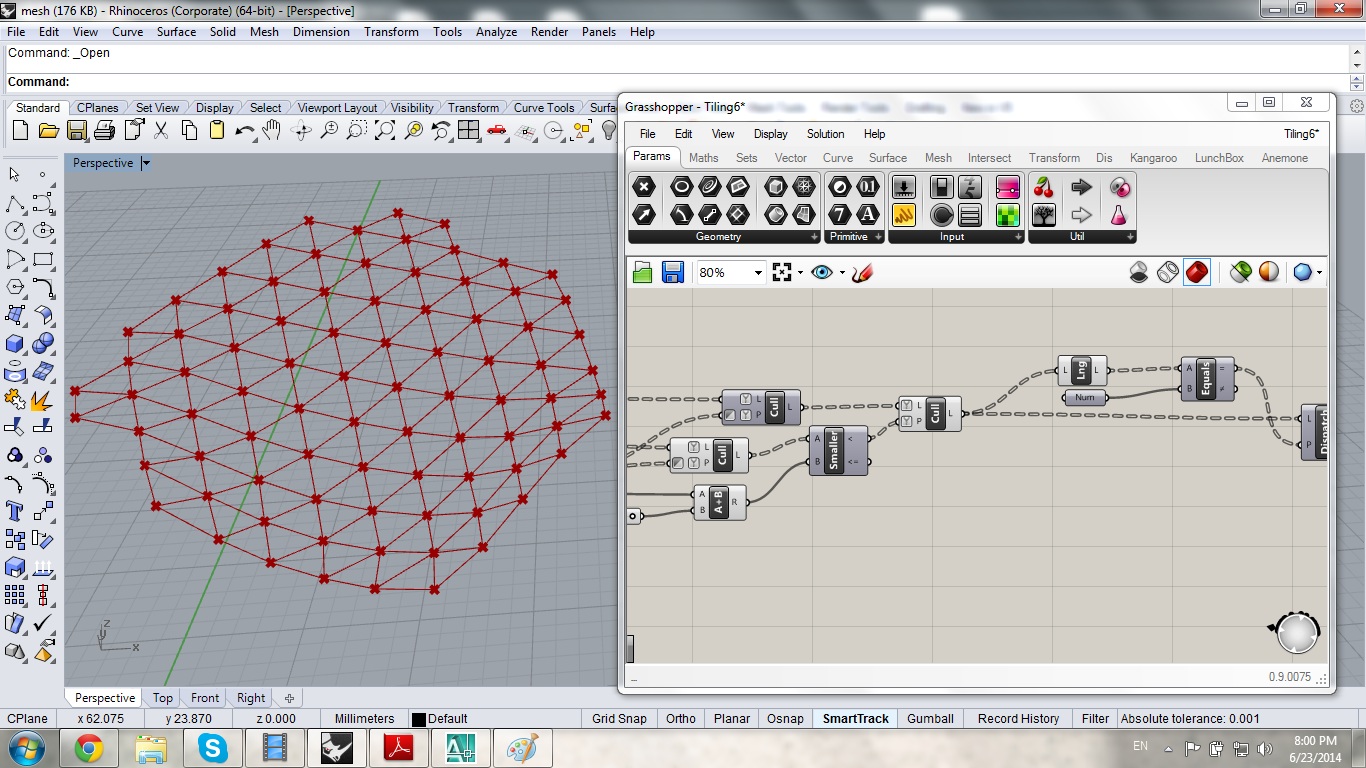Screen dimensions: 1366x768
Task: Open the Analyze menu in Rhino
Action: [x=496, y=32]
